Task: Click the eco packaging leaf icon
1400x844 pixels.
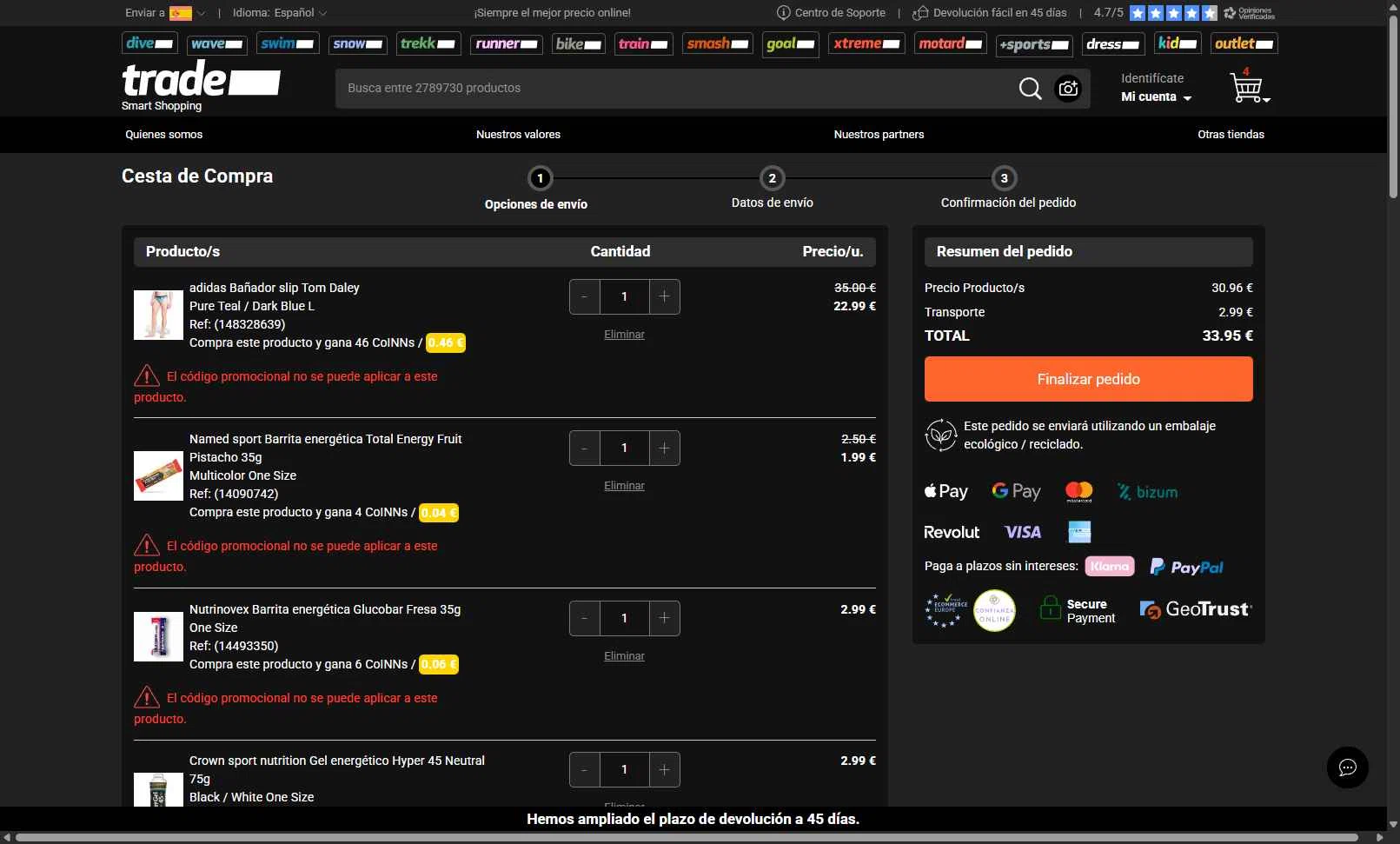Action: click(940, 435)
